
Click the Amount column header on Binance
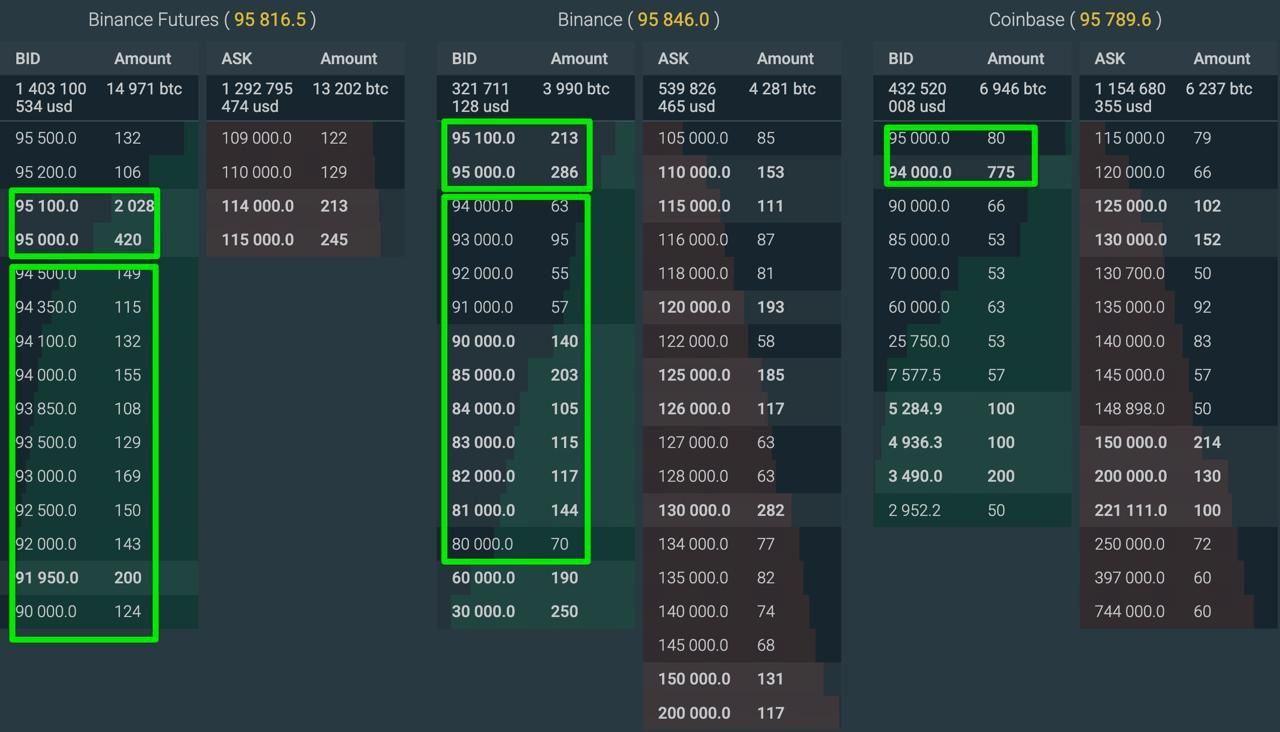click(x=579, y=58)
